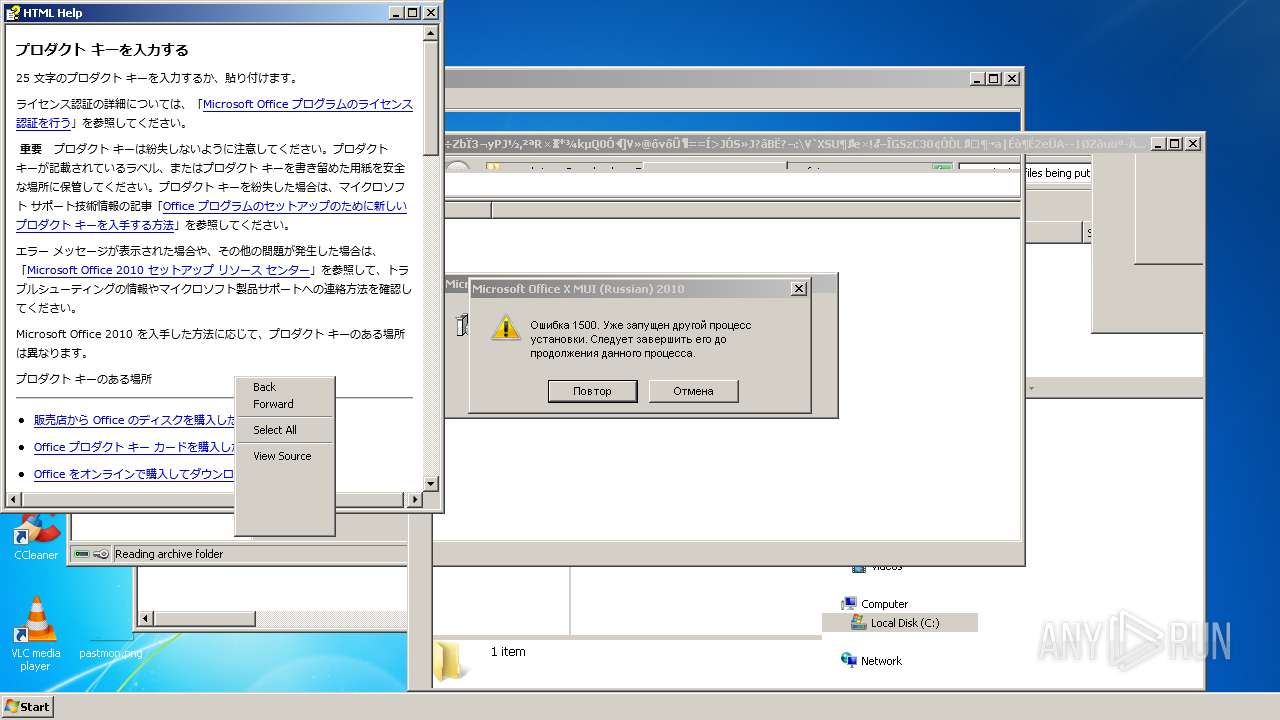The height and width of the screenshot is (720, 1280).
Task: Close the garbled-title window
Action: [1192, 144]
